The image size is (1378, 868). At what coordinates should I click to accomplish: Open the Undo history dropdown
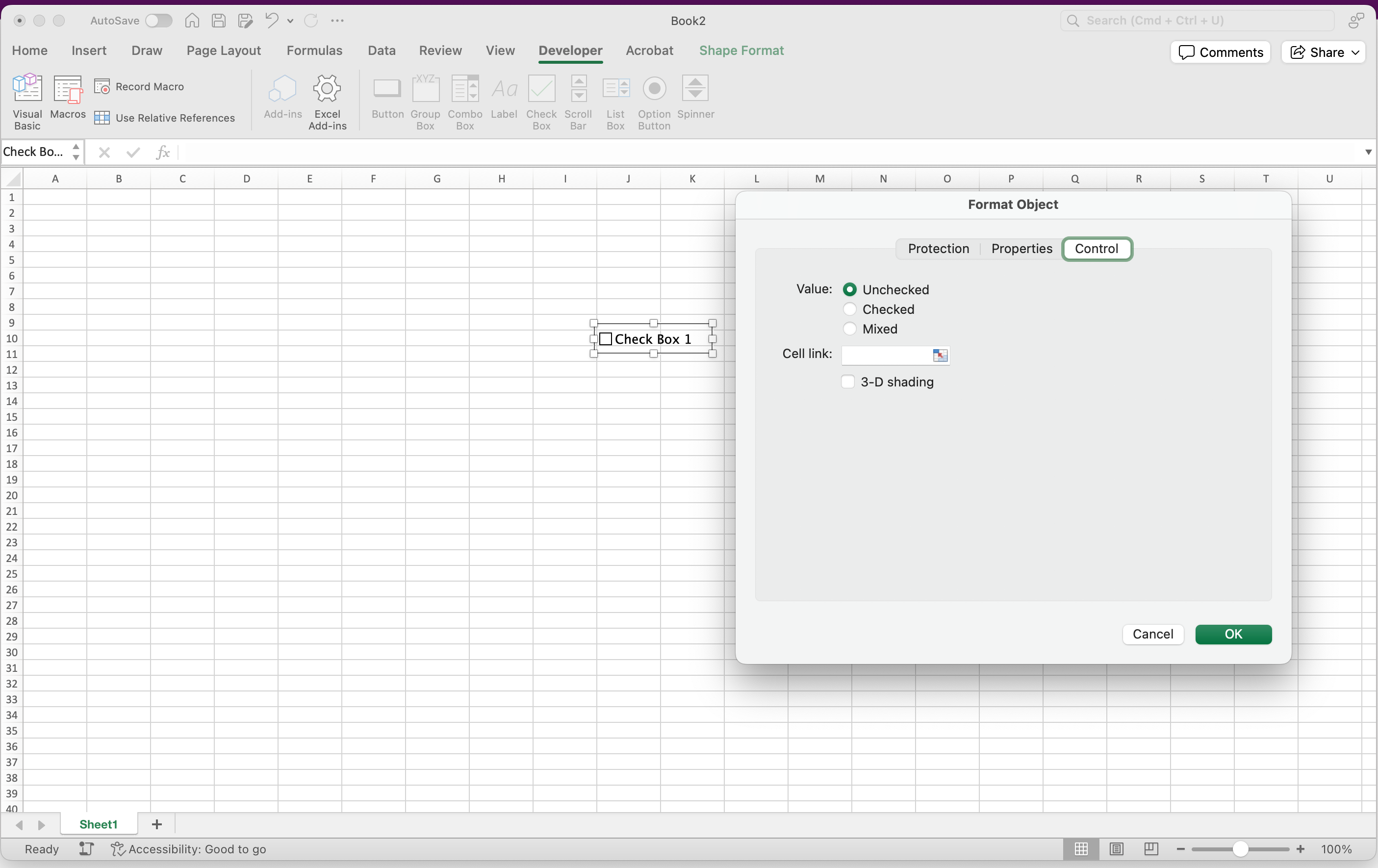[x=290, y=21]
